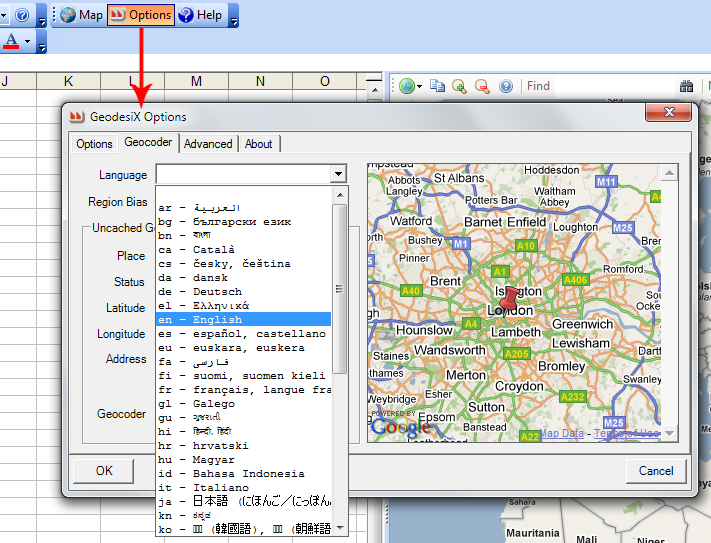Click the blue help icon beside zoom out

505,86
